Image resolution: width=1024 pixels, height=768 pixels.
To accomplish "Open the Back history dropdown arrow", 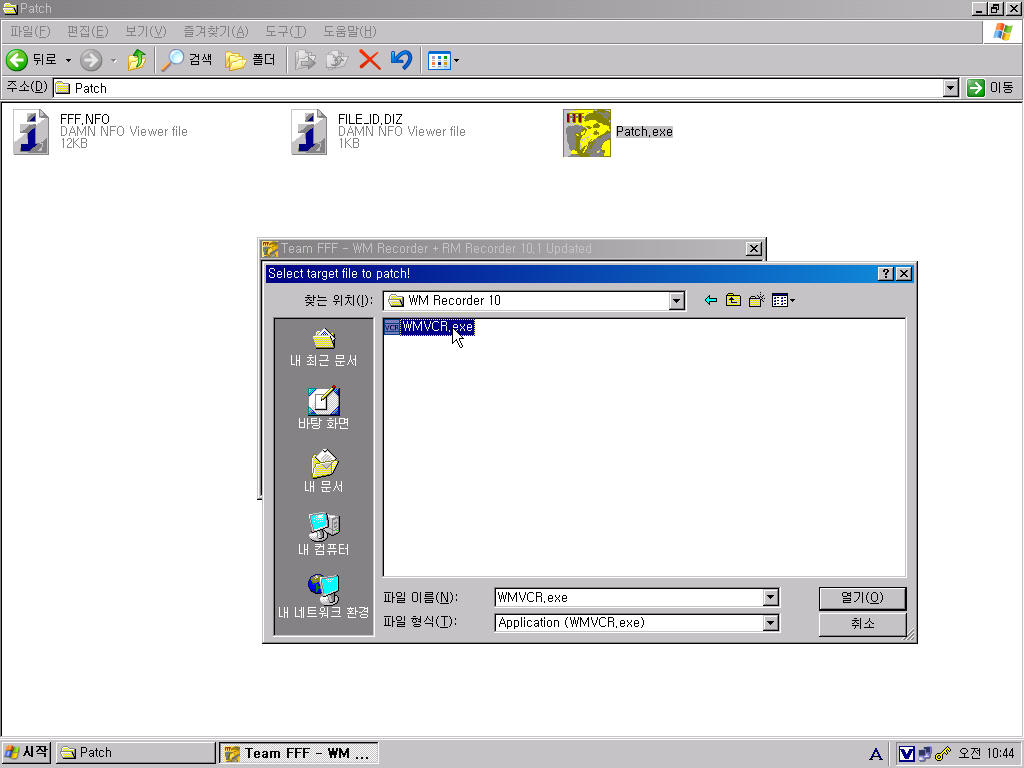I will [x=68, y=60].
